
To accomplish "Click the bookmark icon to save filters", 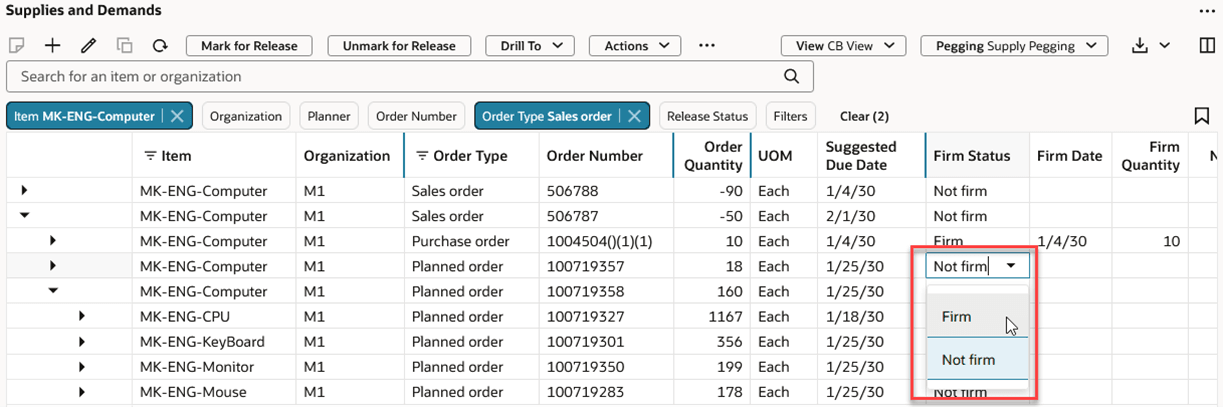I will click(1202, 116).
